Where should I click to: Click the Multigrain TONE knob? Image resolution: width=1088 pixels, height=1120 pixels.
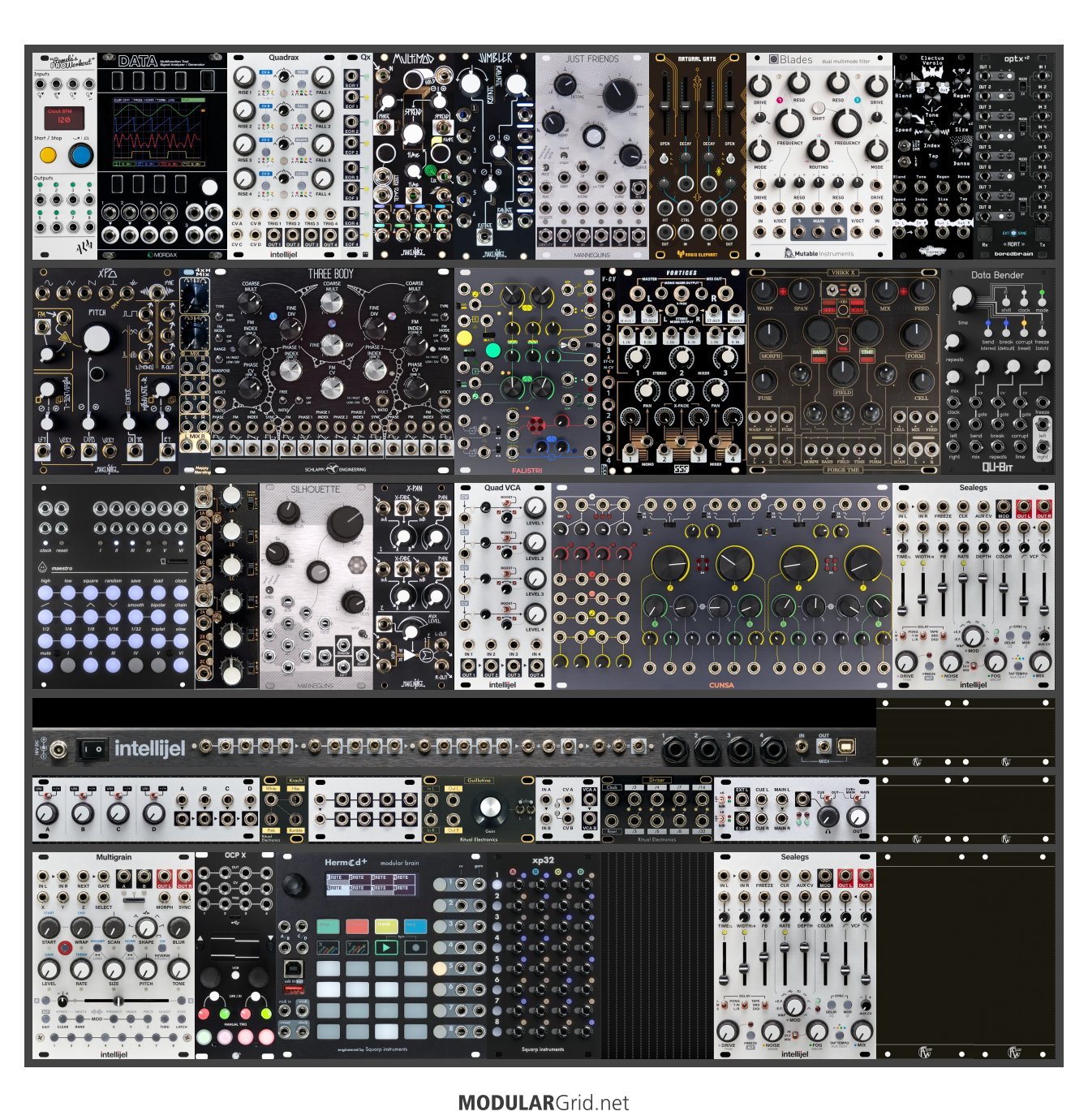point(178,968)
